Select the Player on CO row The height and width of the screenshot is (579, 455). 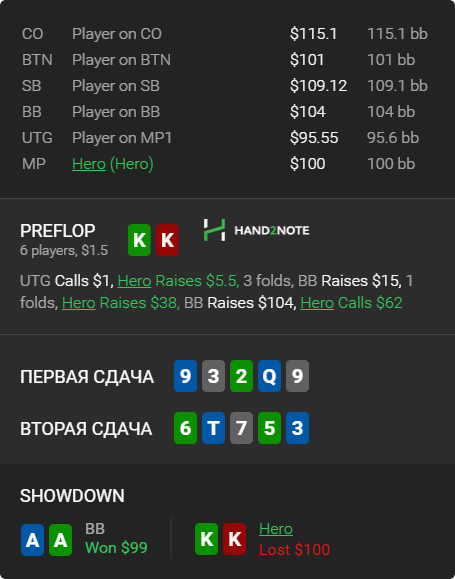225,34
